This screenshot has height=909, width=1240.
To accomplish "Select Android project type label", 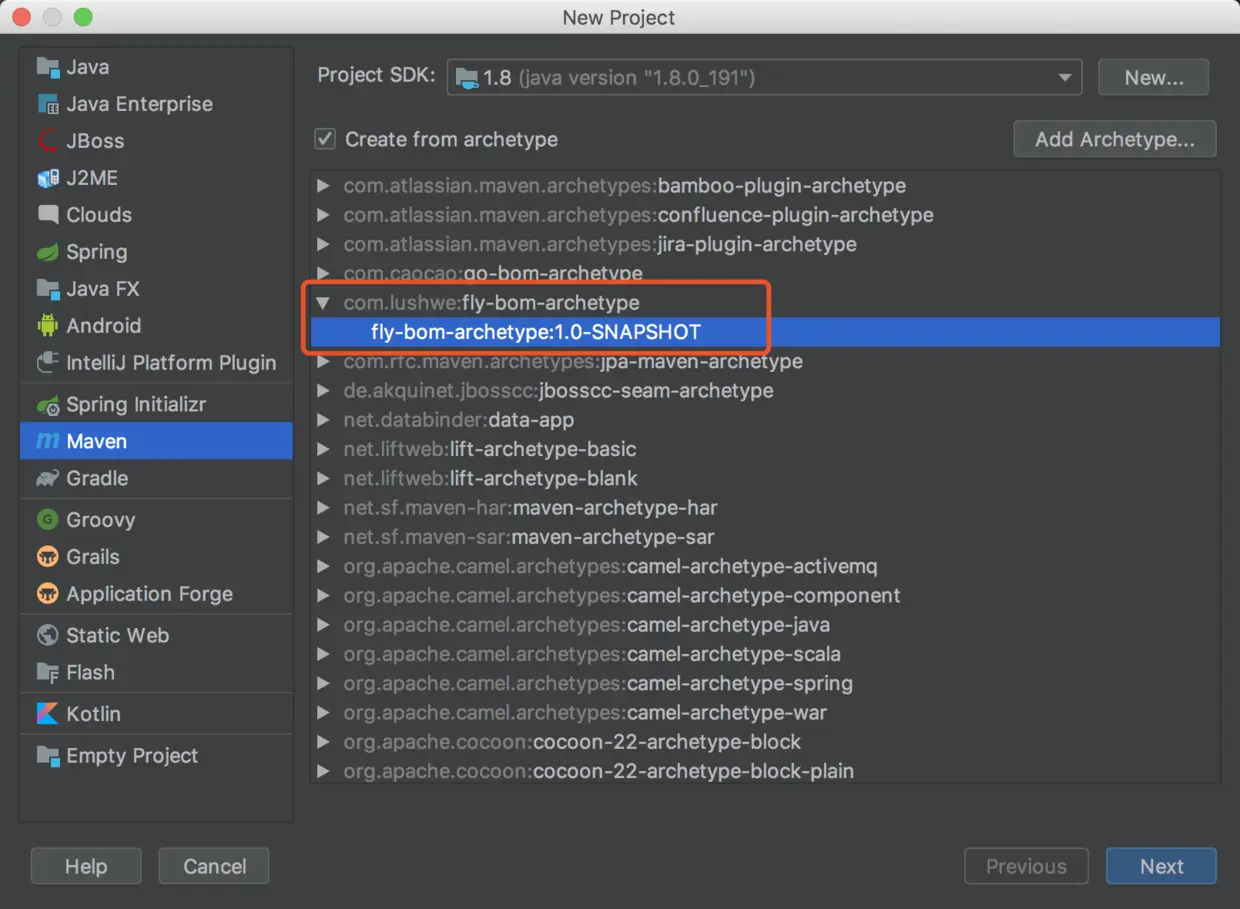I will click(x=104, y=326).
